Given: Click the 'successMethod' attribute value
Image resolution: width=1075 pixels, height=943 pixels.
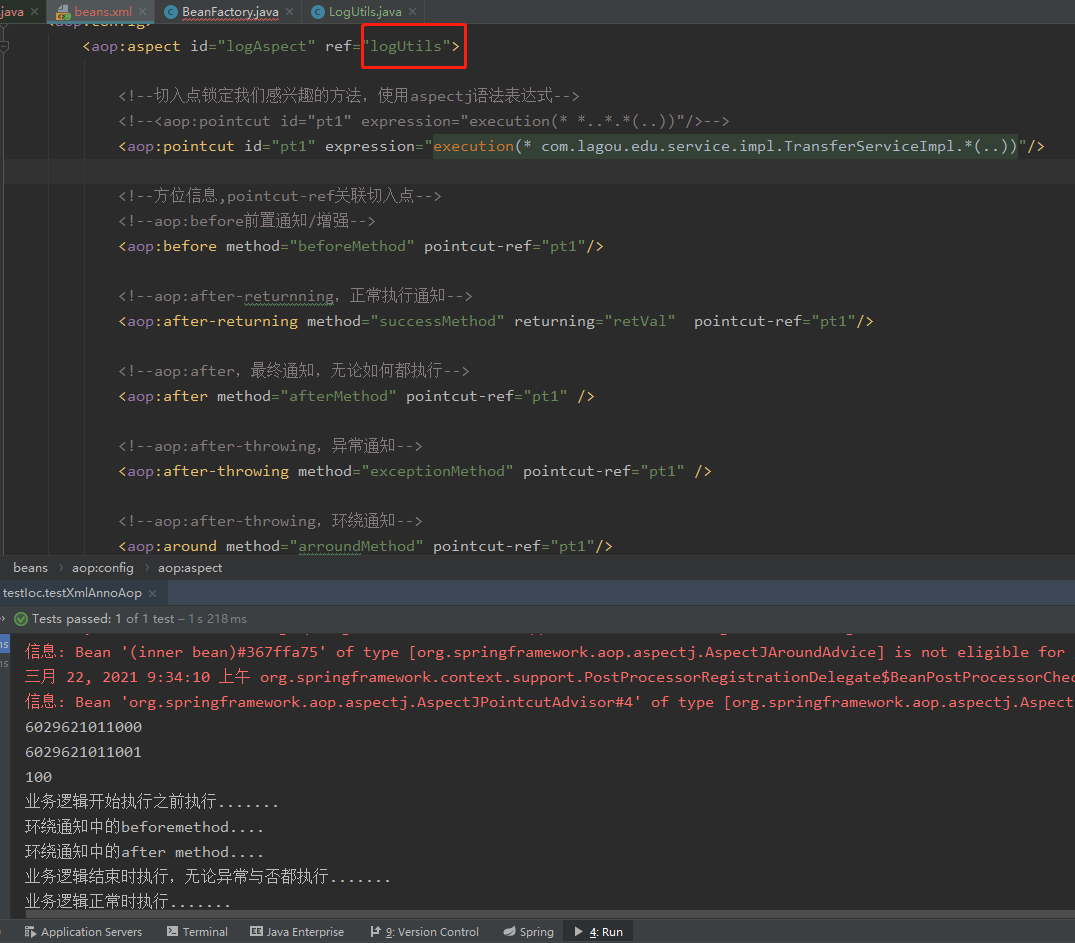Looking at the screenshot, I should (x=437, y=322).
